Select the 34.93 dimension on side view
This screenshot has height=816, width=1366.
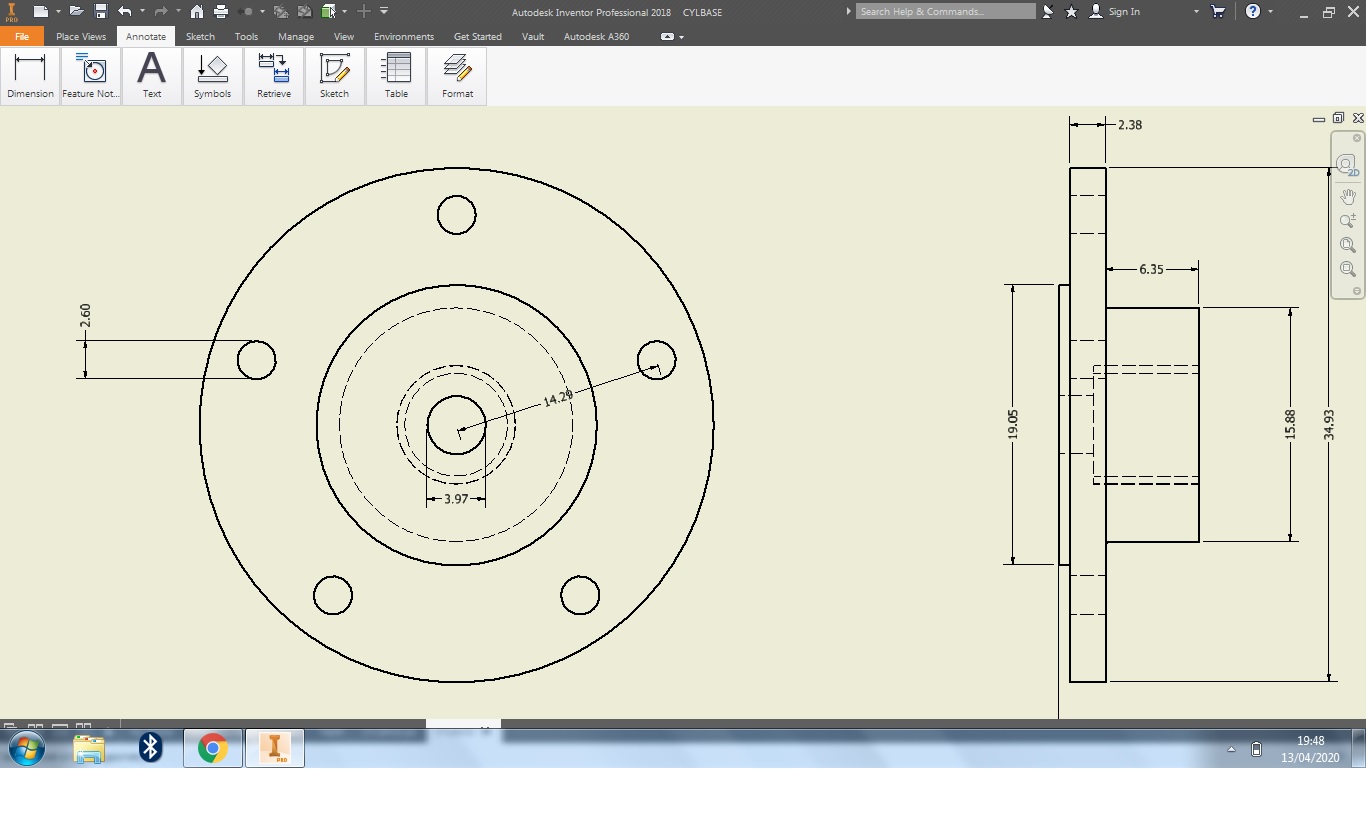pos(1328,424)
